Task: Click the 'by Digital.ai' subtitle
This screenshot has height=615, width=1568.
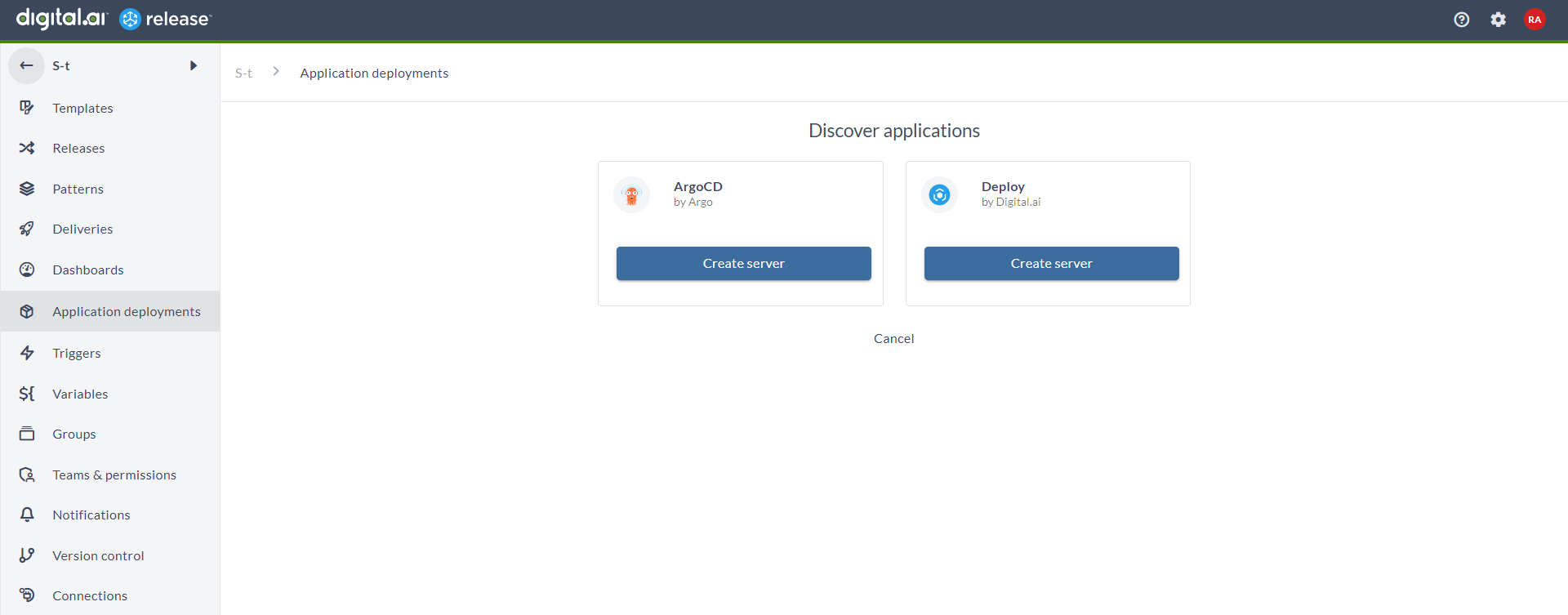Action: pyautogui.click(x=1011, y=202)
